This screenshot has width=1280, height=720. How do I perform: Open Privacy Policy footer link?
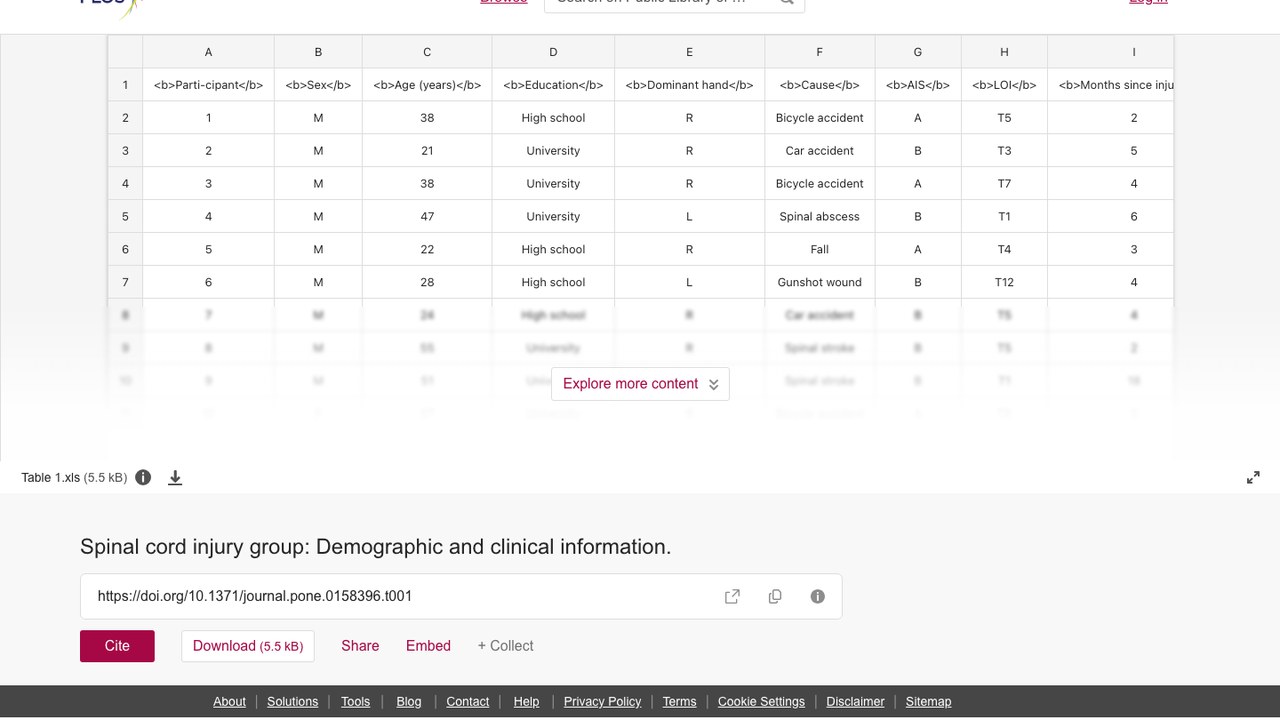tap(602, 702)
